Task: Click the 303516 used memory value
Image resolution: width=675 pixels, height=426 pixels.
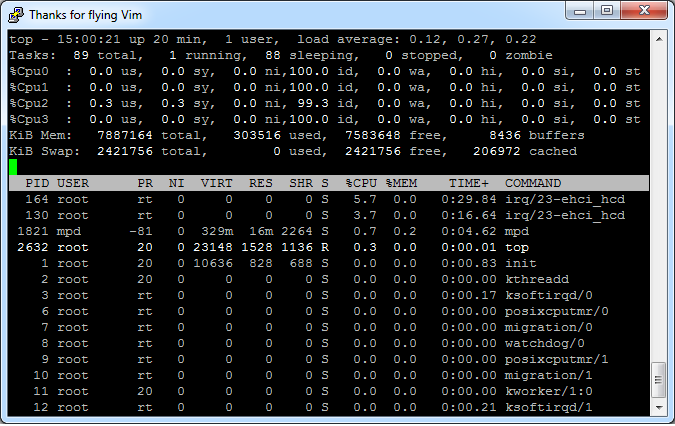Action: coord(257,136)
